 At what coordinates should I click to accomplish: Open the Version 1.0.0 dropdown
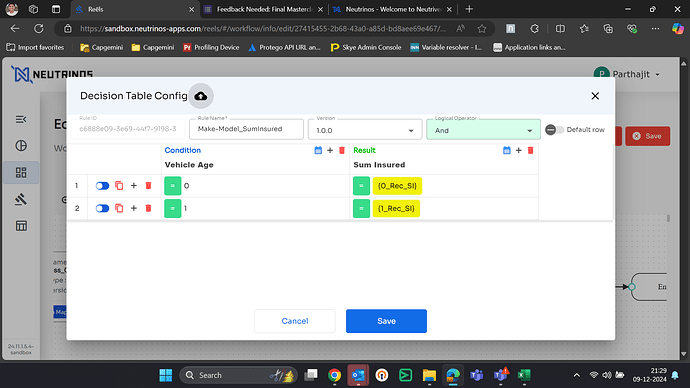(x=364, y=130)
